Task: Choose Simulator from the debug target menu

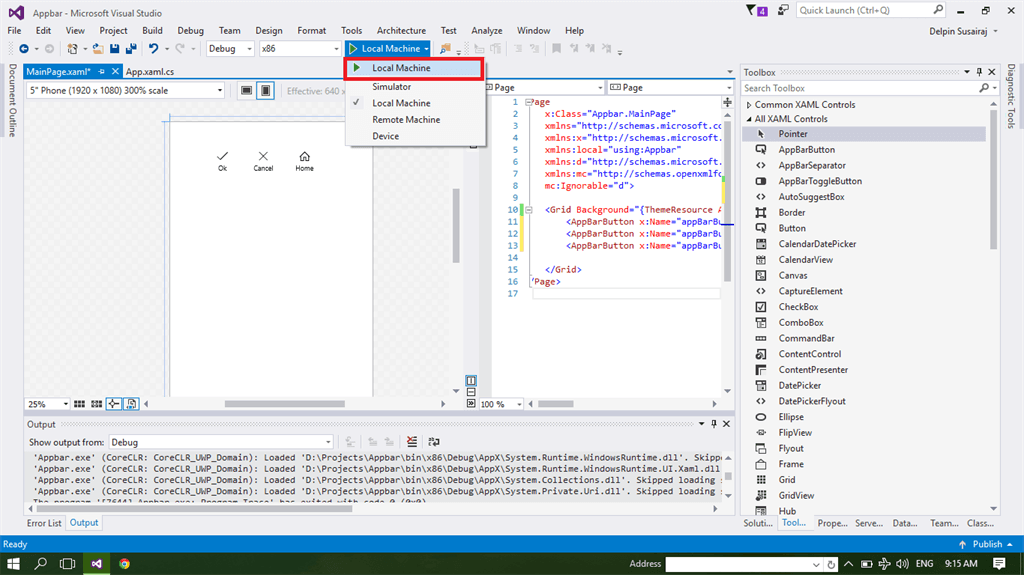Action: (391, 87)
